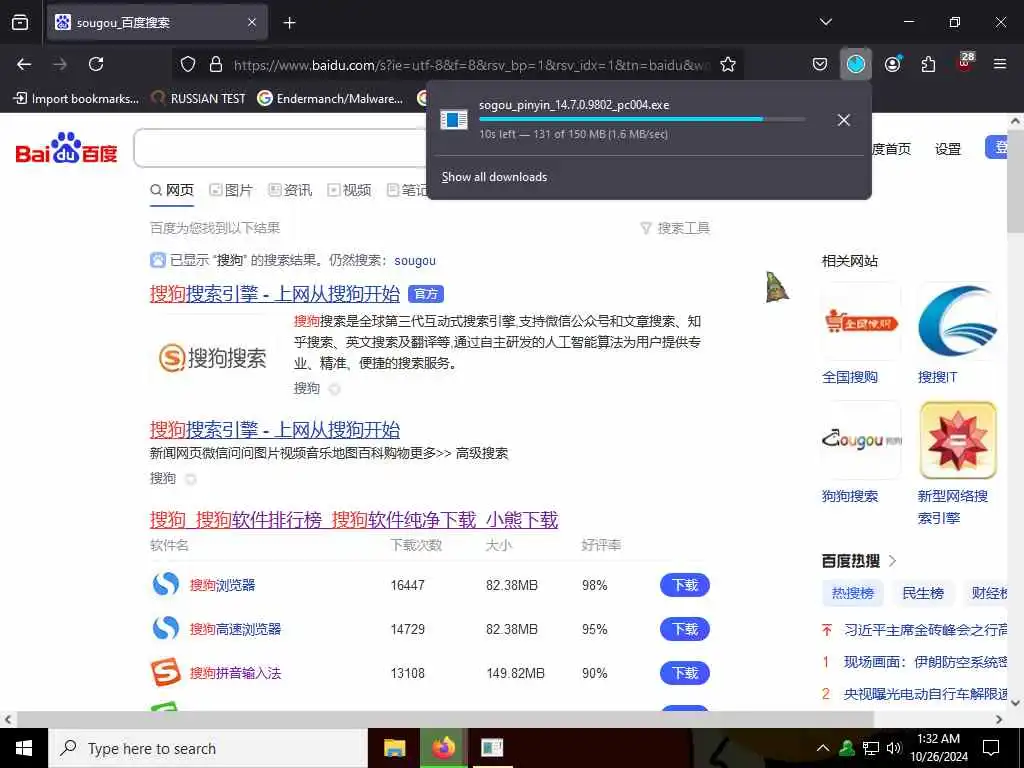
Task: Switch to 视频 search tab
Action: click(349, 190)
